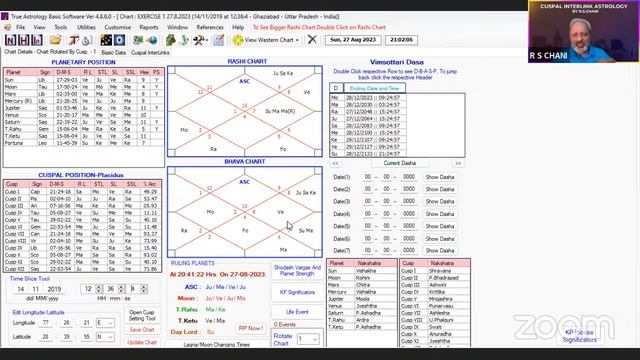Click the Update Chart button
This screenshot has width=640, height=360.
pos(142,342)
